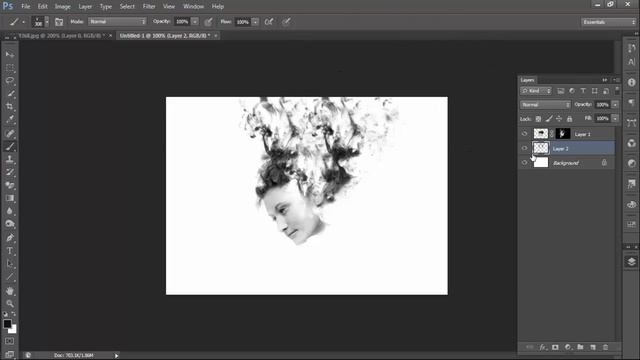Image resolution: width=640 pixels, height=360 pixels.
Task: Open the layer filter Kind dropdown
Action: (x=536, y=91)
